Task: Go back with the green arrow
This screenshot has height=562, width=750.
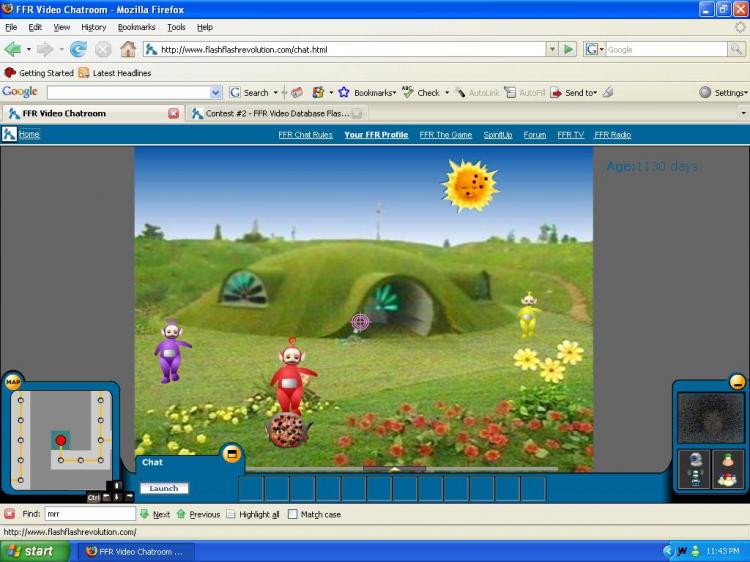Action: coord(13,49)
